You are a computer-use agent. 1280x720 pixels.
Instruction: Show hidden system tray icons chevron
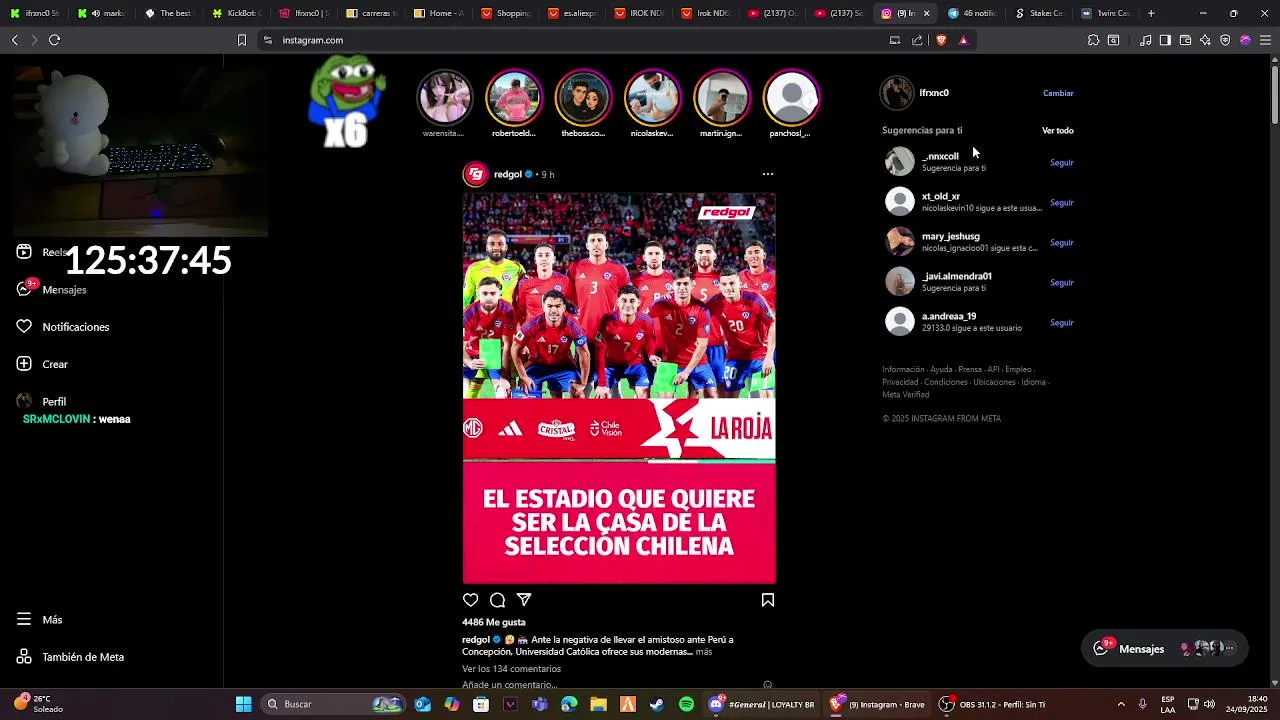pyautogui.click(x=1121, y=704)
